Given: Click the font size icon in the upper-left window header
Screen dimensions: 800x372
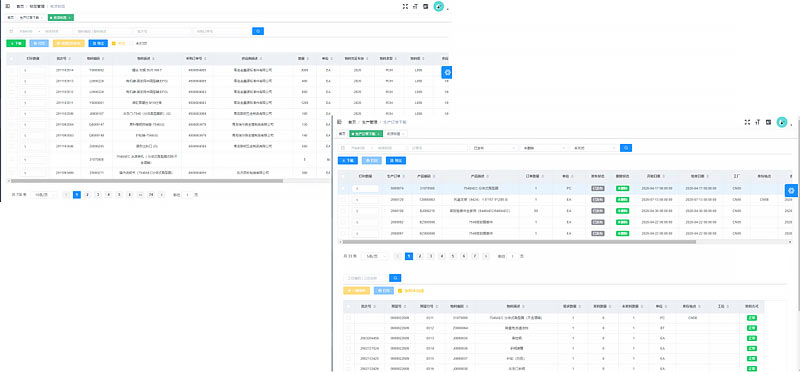Looking at the screenshot, I should tap(415, 7).
